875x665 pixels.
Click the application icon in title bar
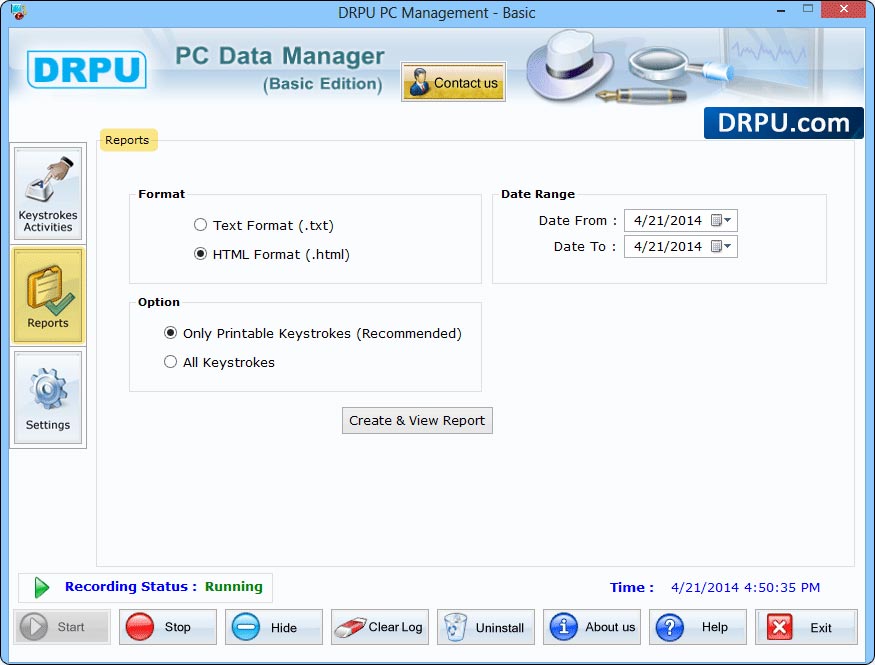tap(18, 12)
